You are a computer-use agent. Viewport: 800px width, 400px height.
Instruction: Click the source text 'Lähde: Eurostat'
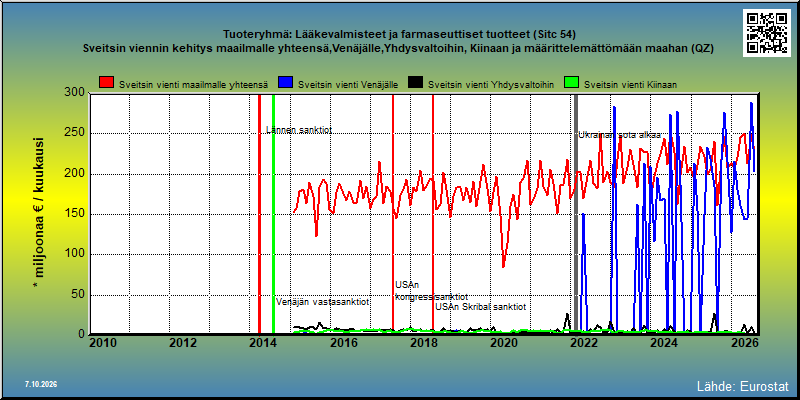(x=742, y=385)
